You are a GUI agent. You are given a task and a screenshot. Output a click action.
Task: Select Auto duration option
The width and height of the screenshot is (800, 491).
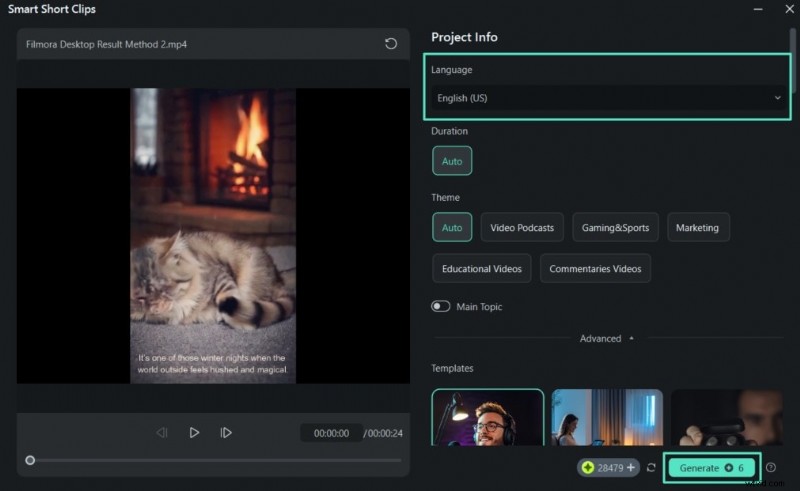[x=452, y=161]
